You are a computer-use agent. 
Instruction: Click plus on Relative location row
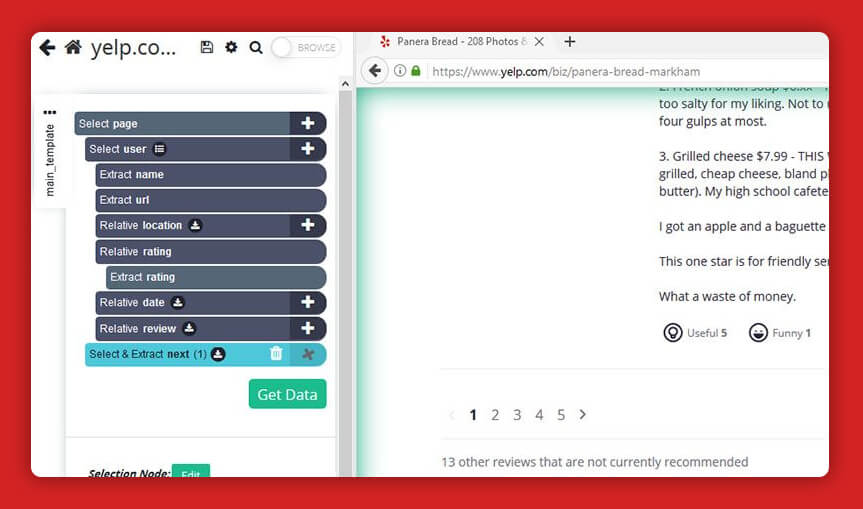click(308, 225)
